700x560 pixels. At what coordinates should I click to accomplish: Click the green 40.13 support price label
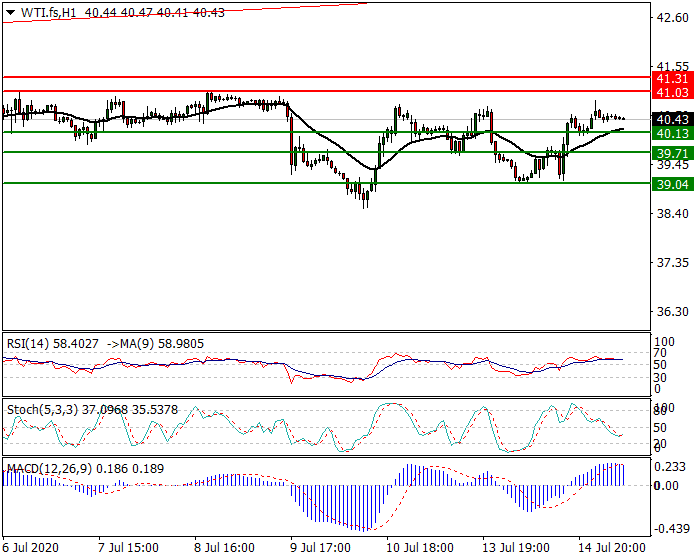[x=673, y=134]
